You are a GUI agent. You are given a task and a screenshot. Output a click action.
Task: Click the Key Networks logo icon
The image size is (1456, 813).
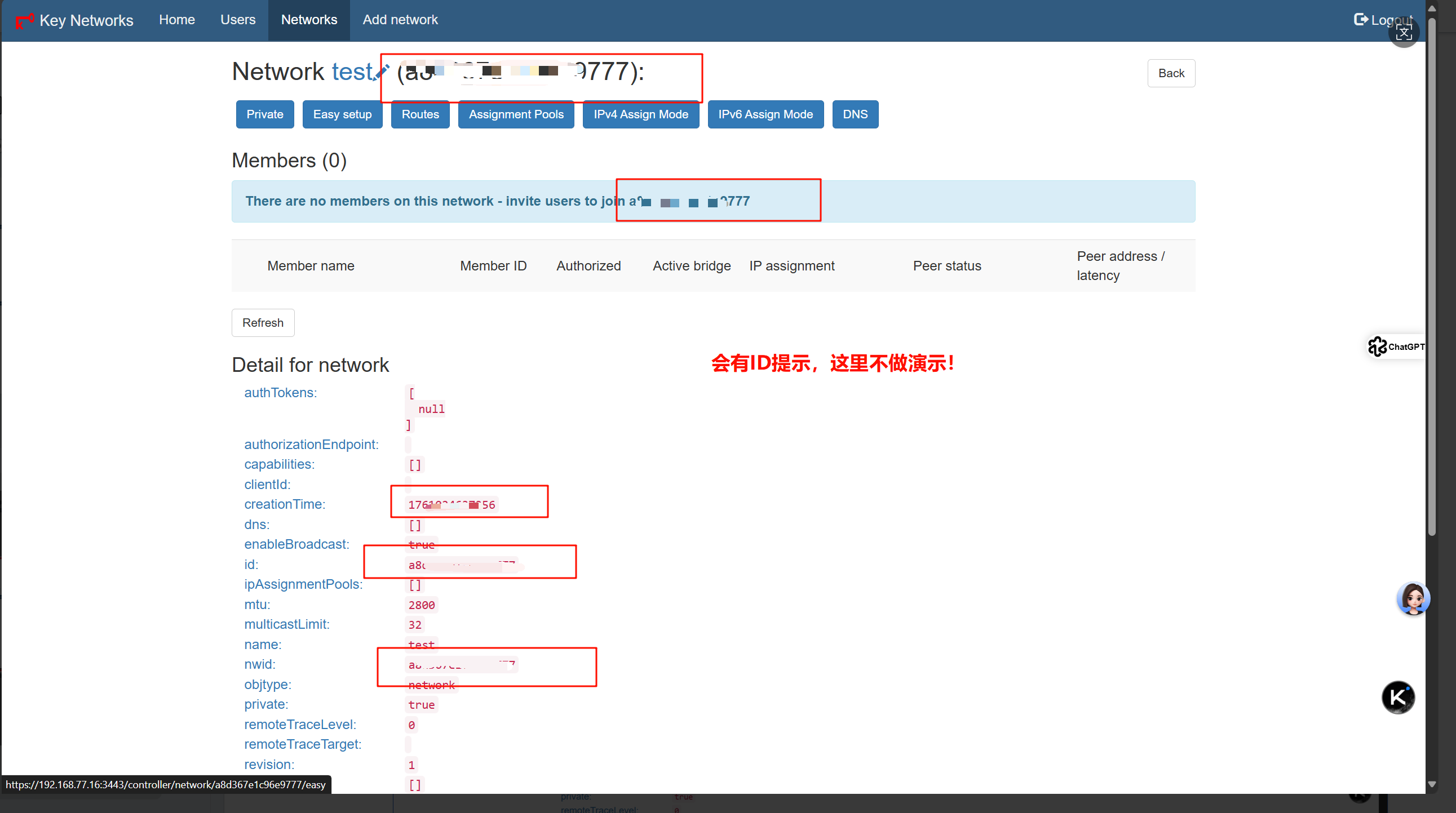[x=24, y=21]
